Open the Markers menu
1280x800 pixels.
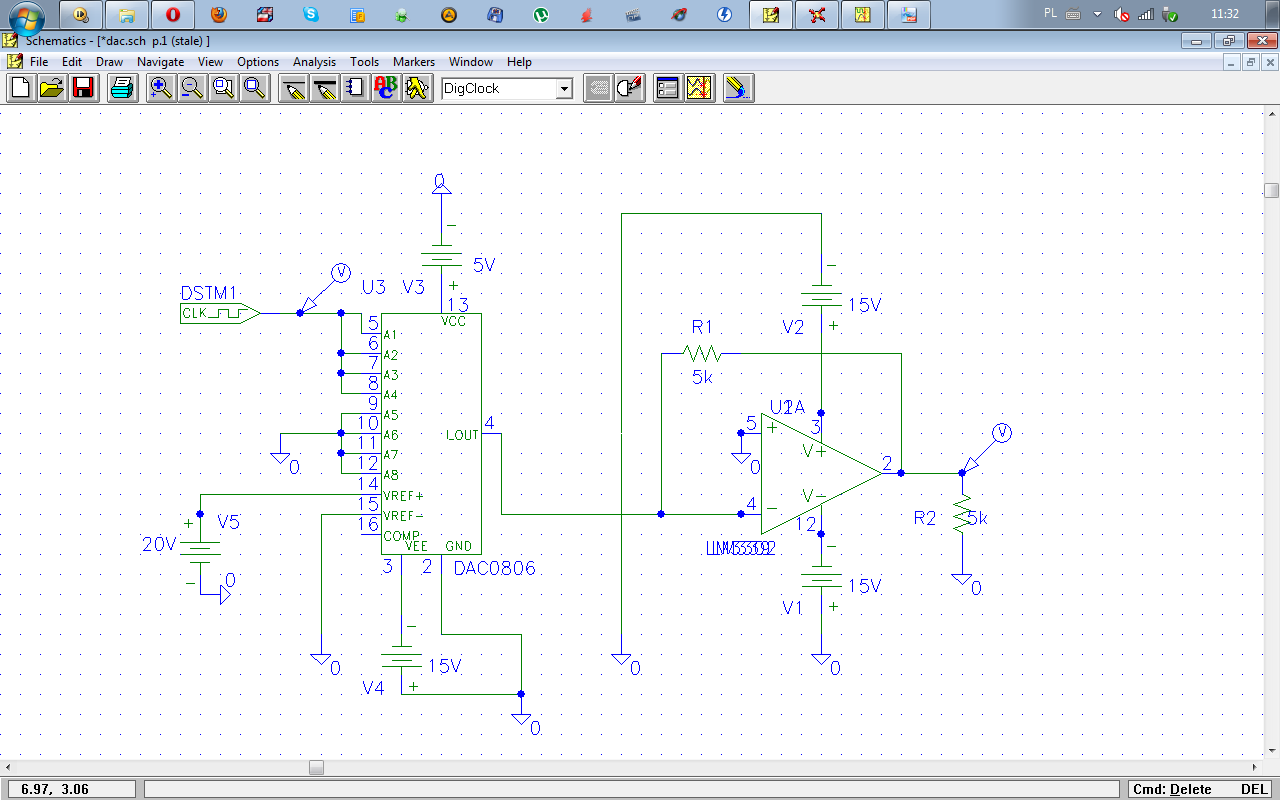pos(413,62)
